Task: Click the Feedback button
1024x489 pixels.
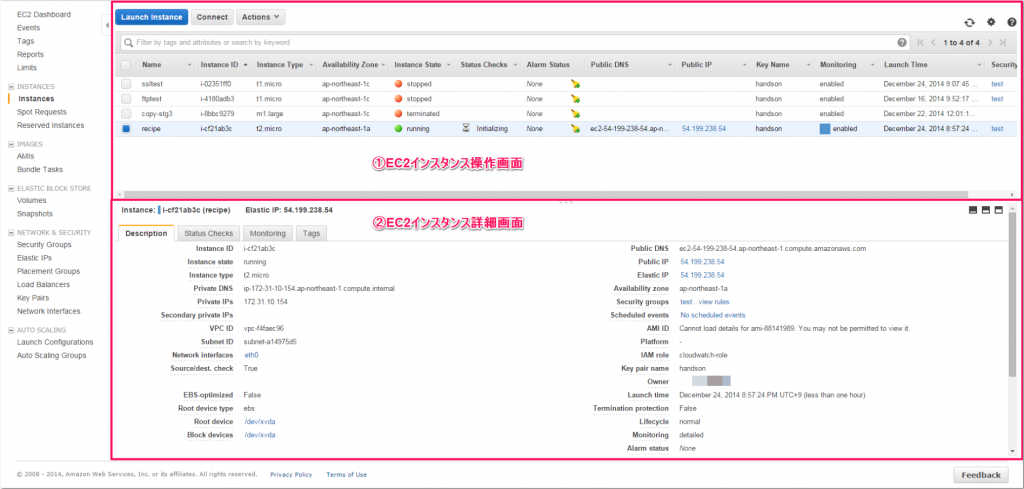Action: click(981, 475)
